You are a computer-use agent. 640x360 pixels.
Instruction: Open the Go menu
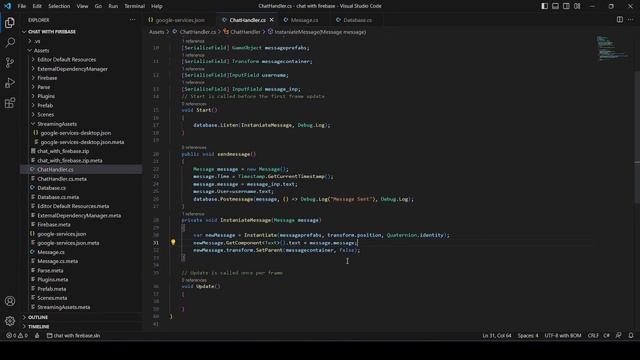point(98,6)
